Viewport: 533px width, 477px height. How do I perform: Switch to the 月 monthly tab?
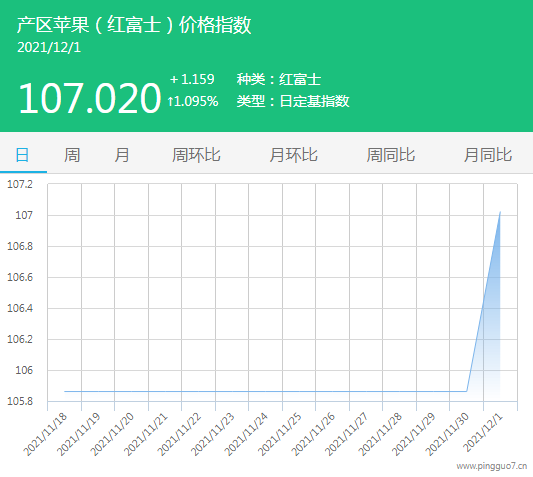(122, 155)
